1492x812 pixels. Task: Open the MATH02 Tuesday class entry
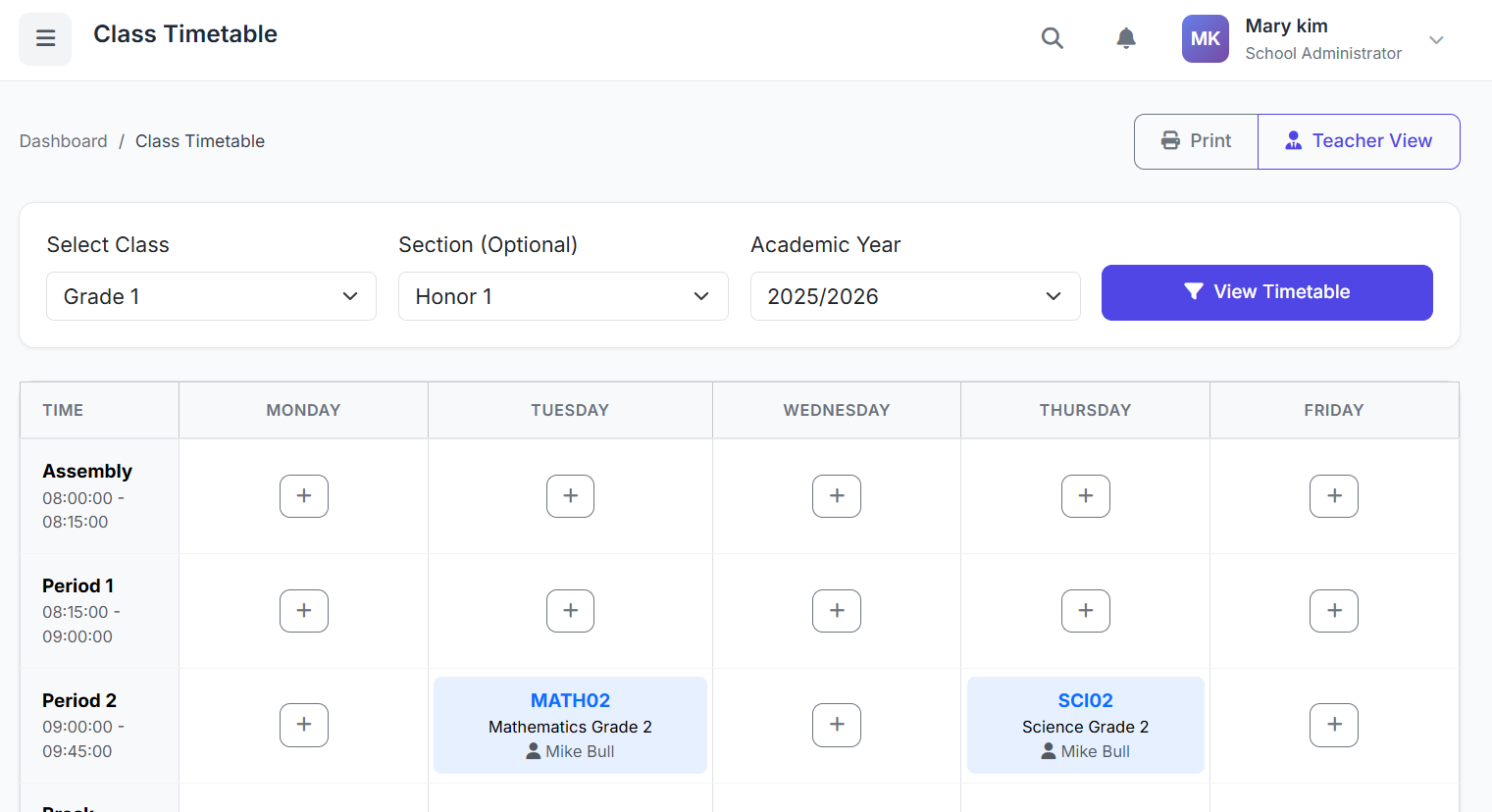point(570,725)
